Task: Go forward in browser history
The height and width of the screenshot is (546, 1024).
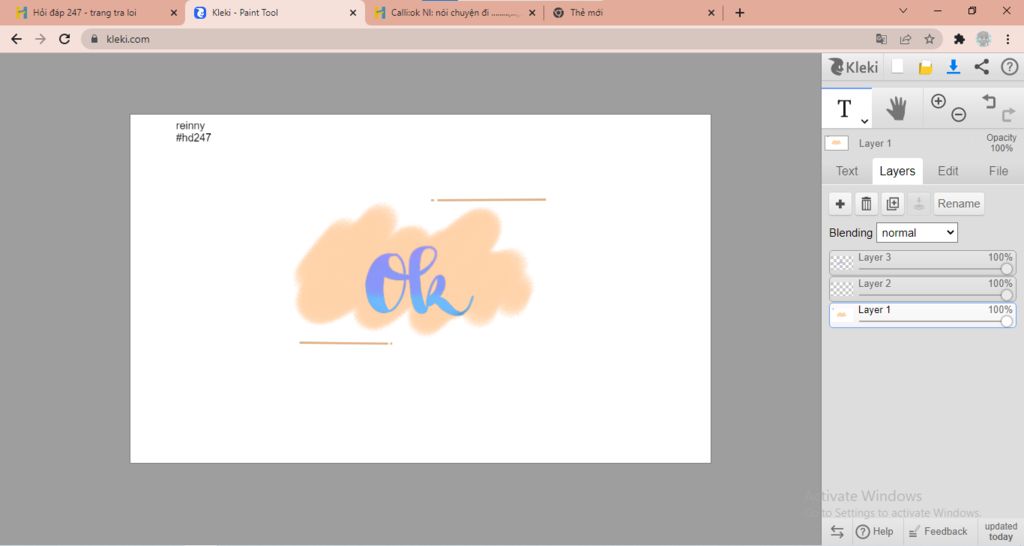Action: tap(40, 39)
